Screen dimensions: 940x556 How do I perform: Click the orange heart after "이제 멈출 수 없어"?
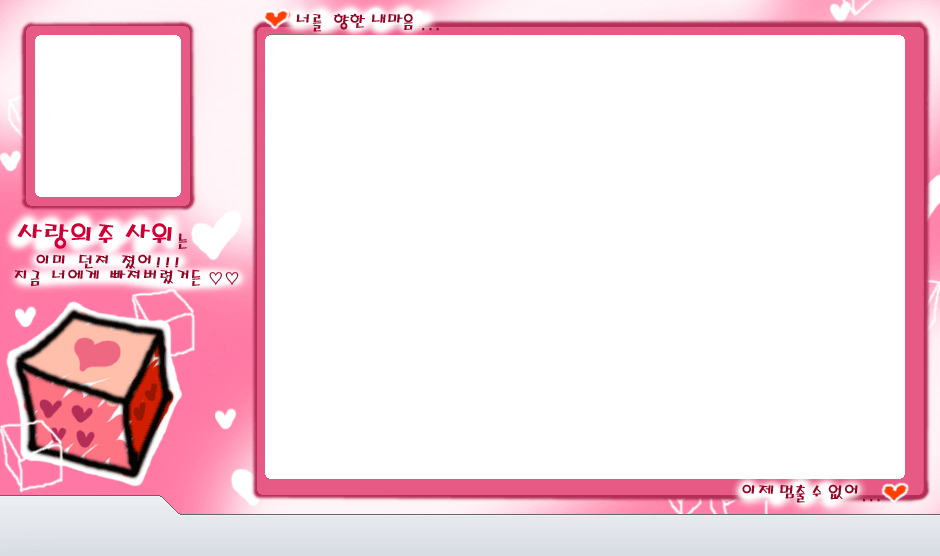[x=896, y=492]
